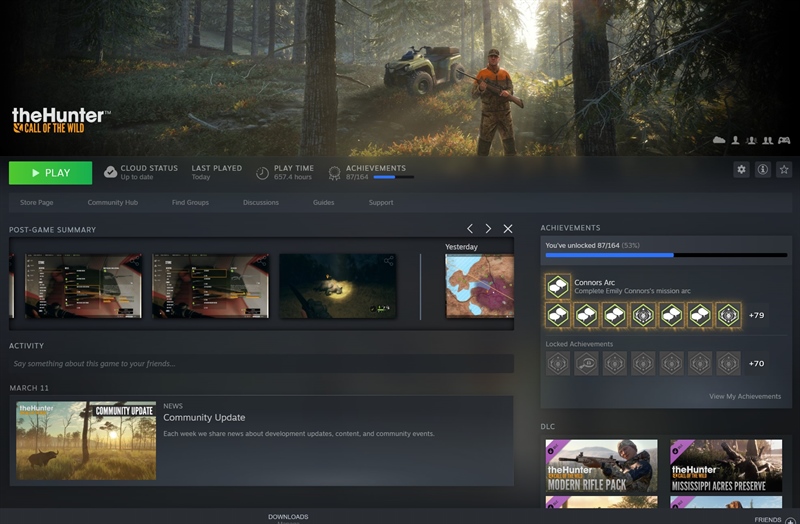Click the 'LAST PLAYED' label
The height and width of the screenshot is (524, 800).
pyautogui.click(x=217, y=168)
